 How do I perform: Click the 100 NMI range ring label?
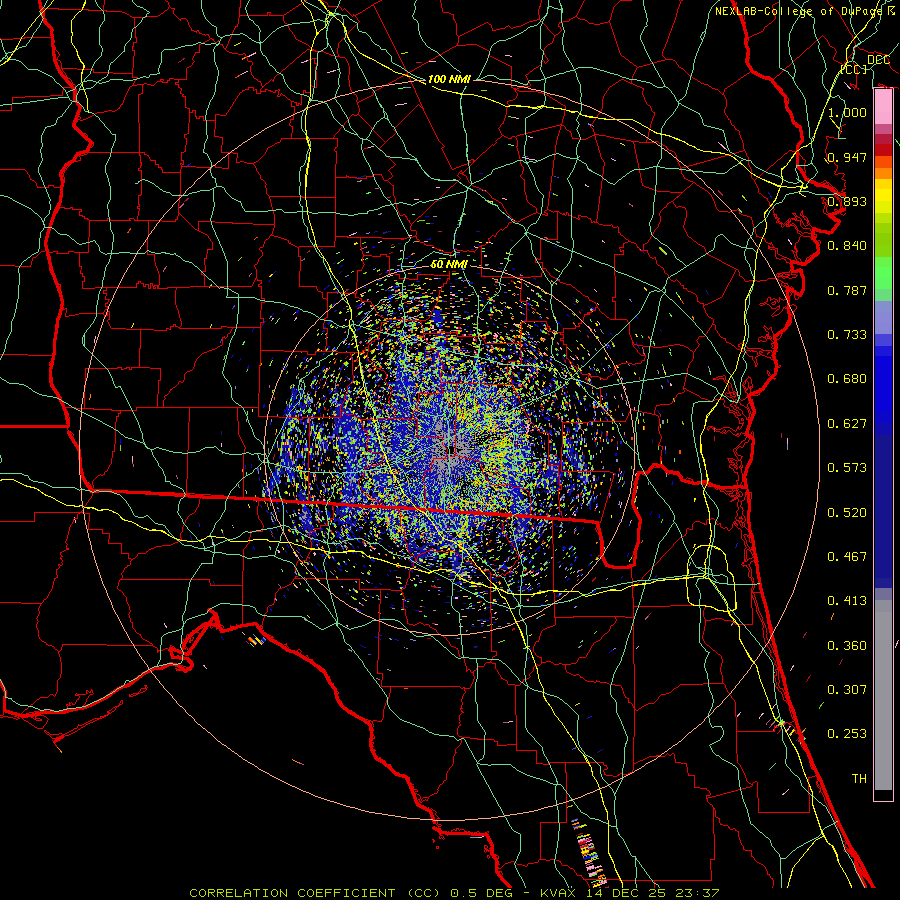(x=449, y=79)
